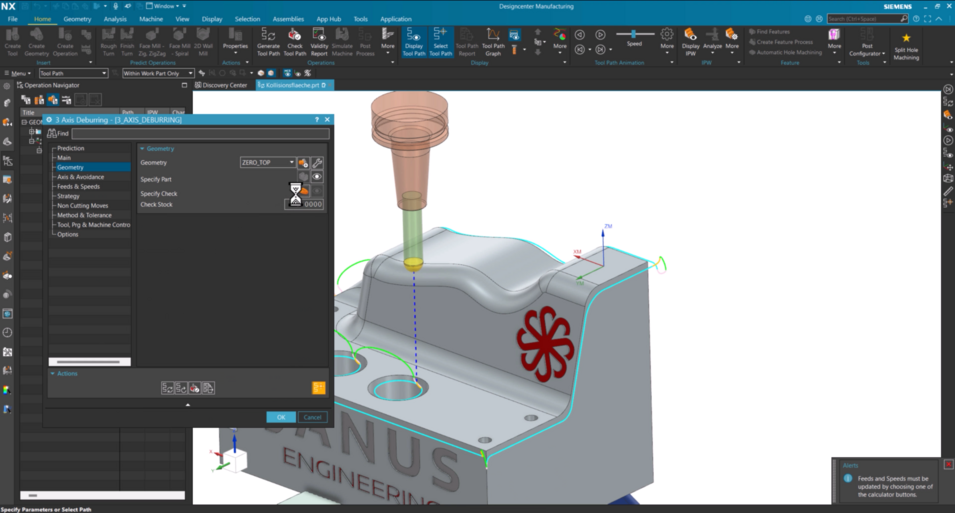Open the Properties dropdown in Actions group
The image size is (955, 513).
(235, 40)
